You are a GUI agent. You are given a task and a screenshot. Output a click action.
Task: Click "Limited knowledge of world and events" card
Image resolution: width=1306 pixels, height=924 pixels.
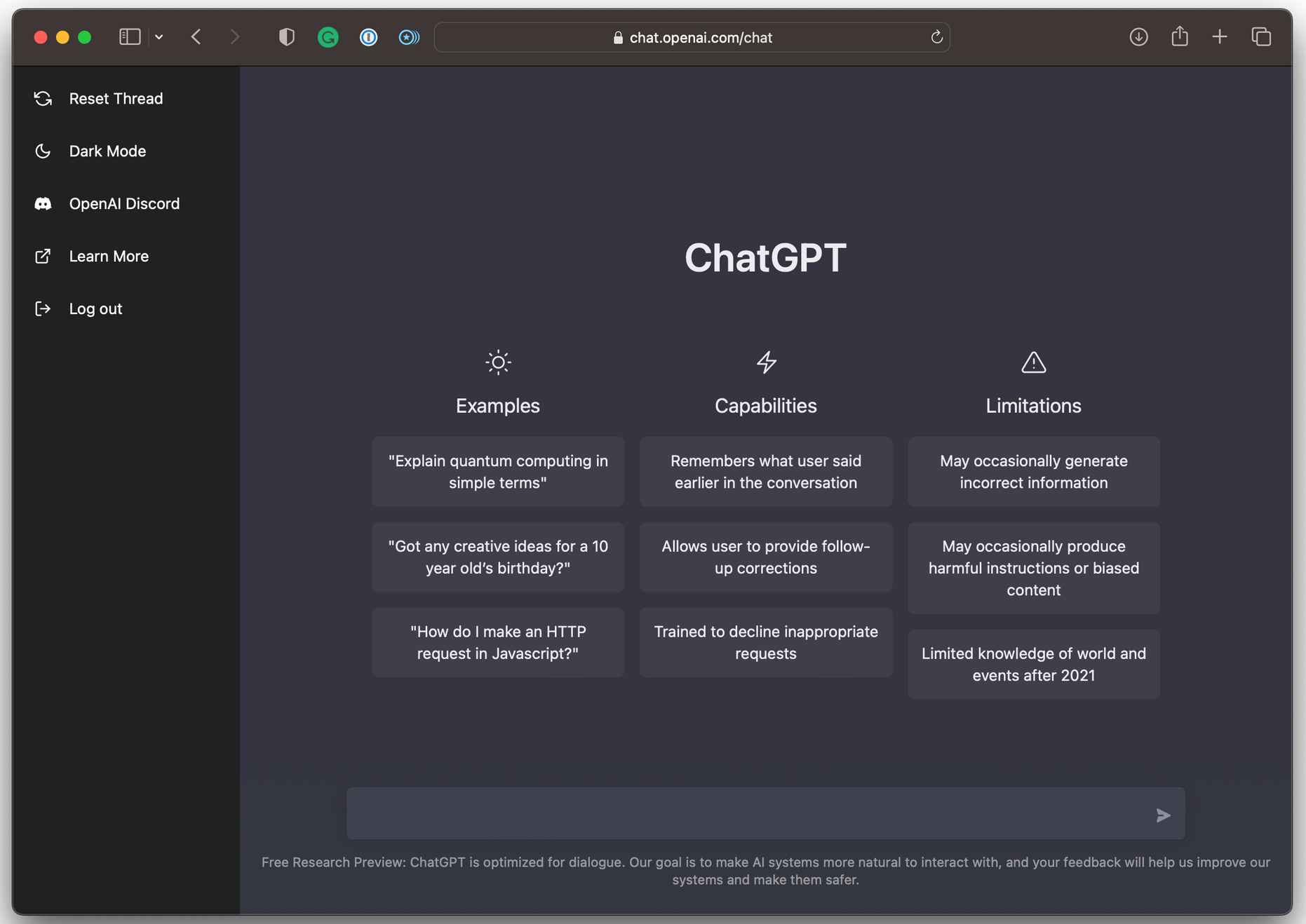point(1034,665)
